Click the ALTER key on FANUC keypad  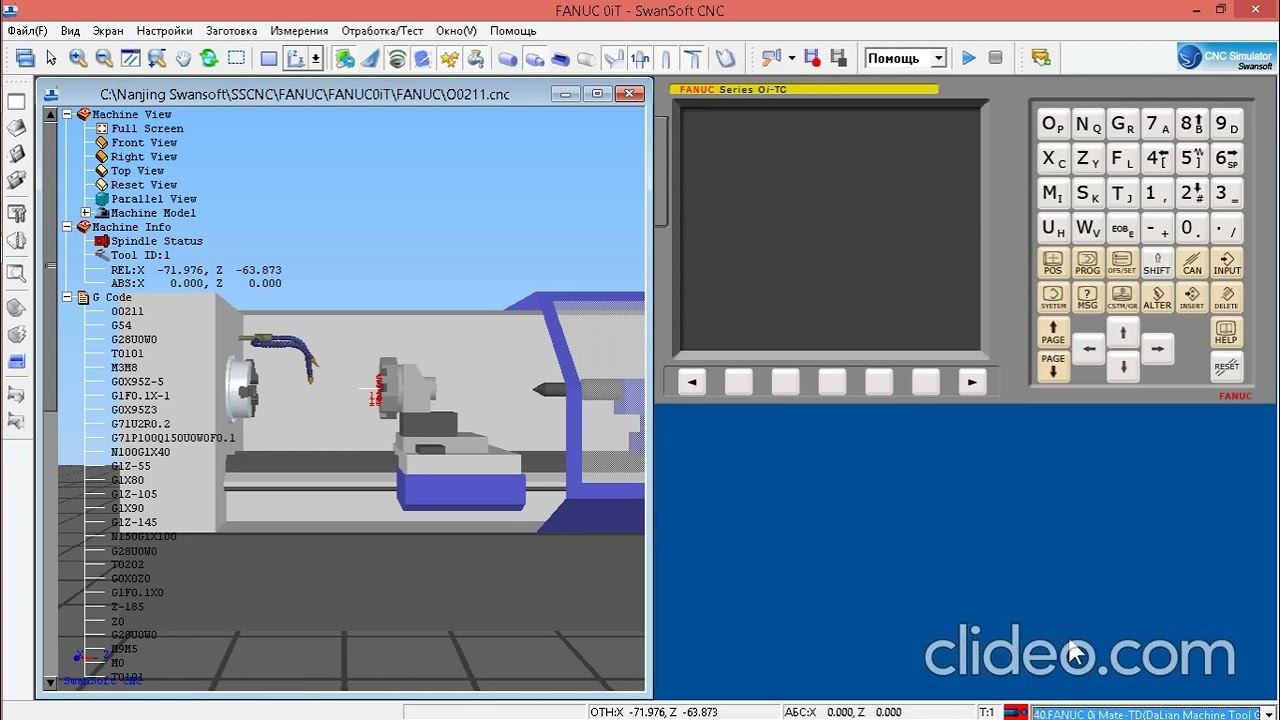[1157, 299]
